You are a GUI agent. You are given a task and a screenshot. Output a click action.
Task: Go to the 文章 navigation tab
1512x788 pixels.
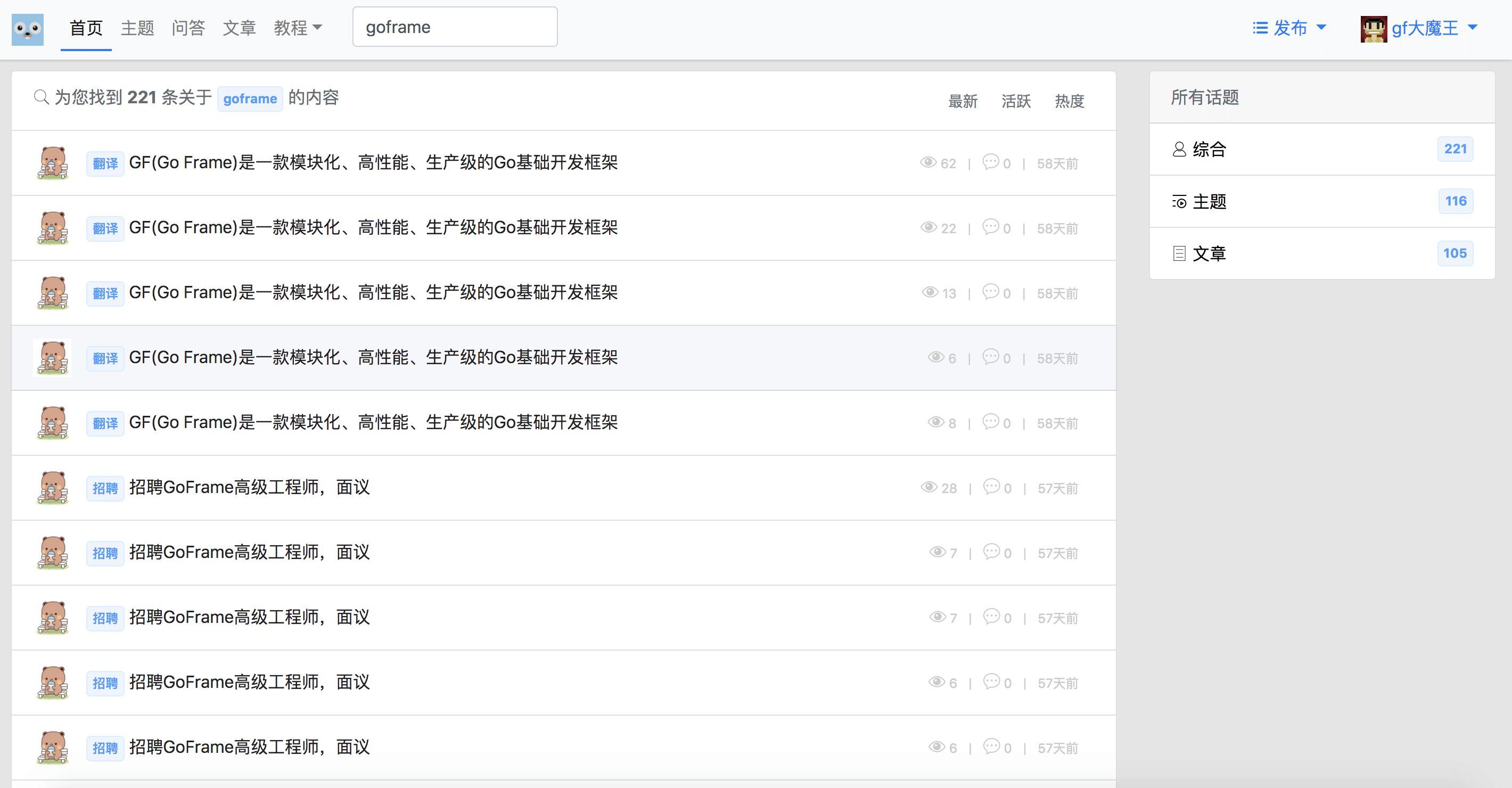(x=239, y=28)
